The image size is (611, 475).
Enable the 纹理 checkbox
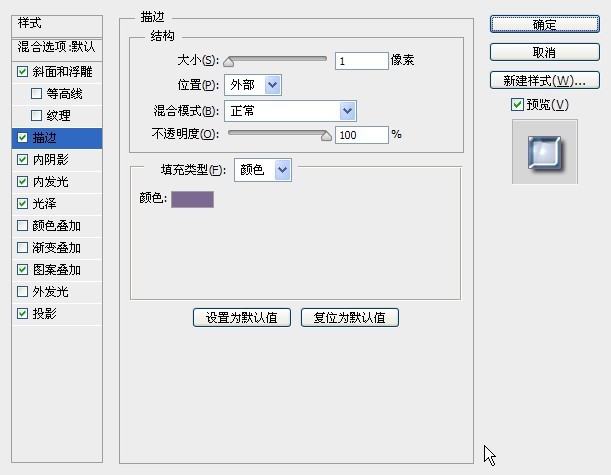point(37,116)
